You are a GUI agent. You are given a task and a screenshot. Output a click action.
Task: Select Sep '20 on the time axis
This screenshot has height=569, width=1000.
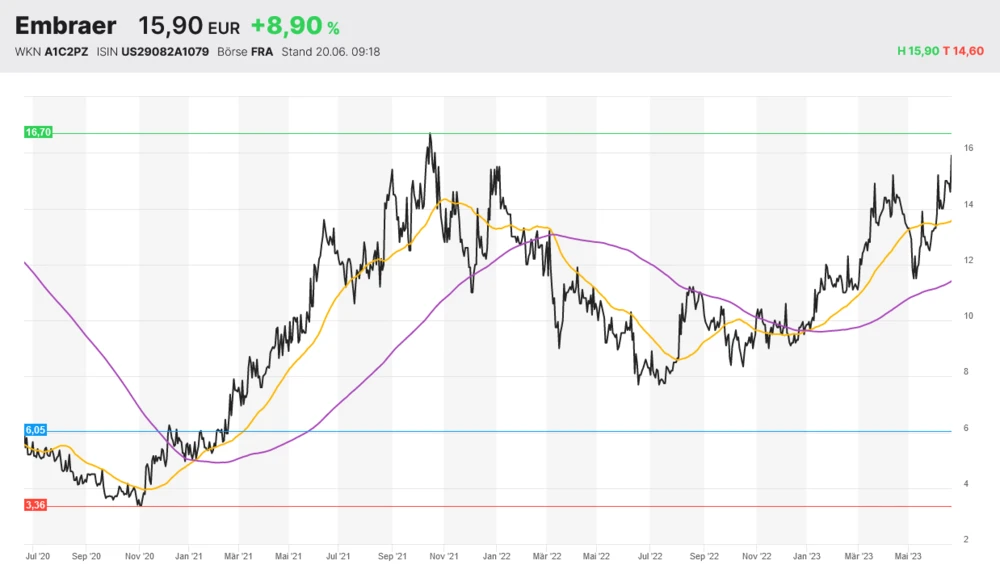[x=88, y=552]
